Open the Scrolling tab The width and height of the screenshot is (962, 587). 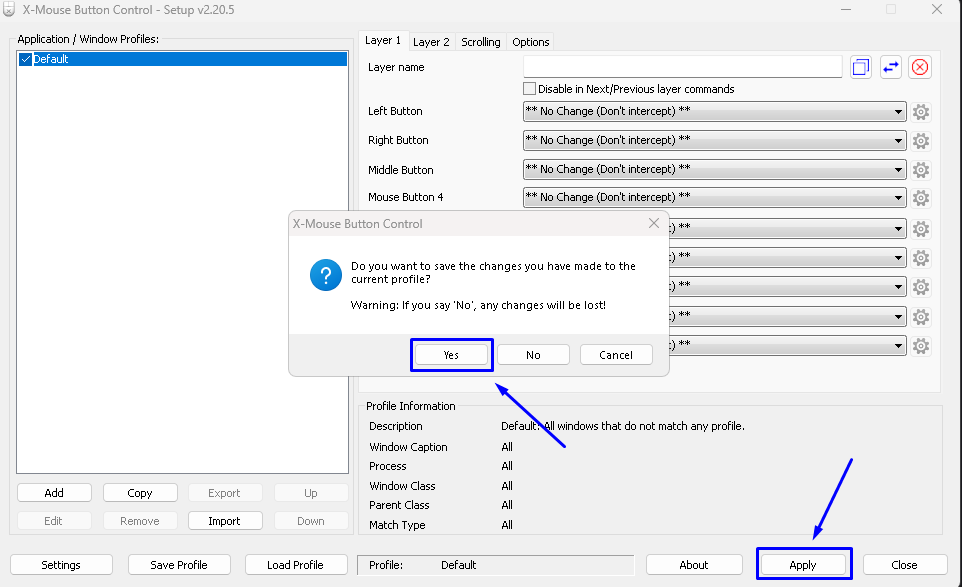(481, 42)
